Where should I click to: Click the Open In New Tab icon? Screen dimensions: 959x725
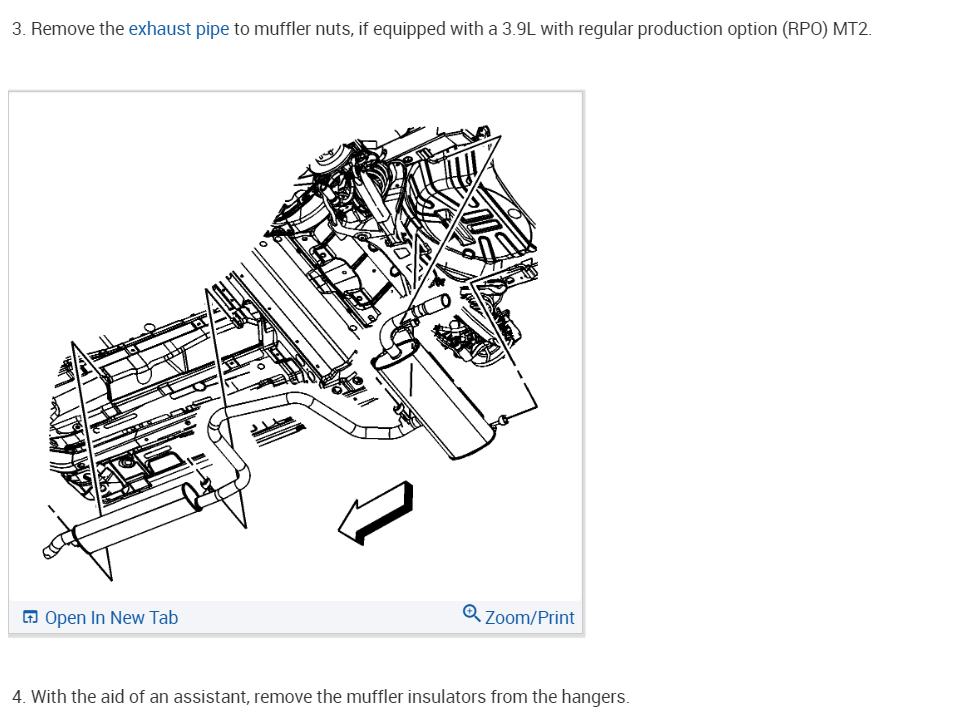pos(30,617)
